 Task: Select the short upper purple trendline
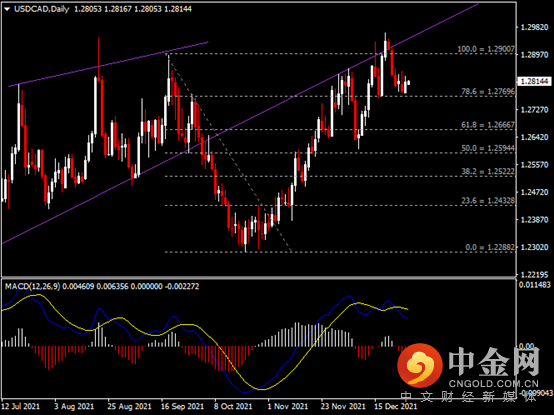[x=108, y=64]
